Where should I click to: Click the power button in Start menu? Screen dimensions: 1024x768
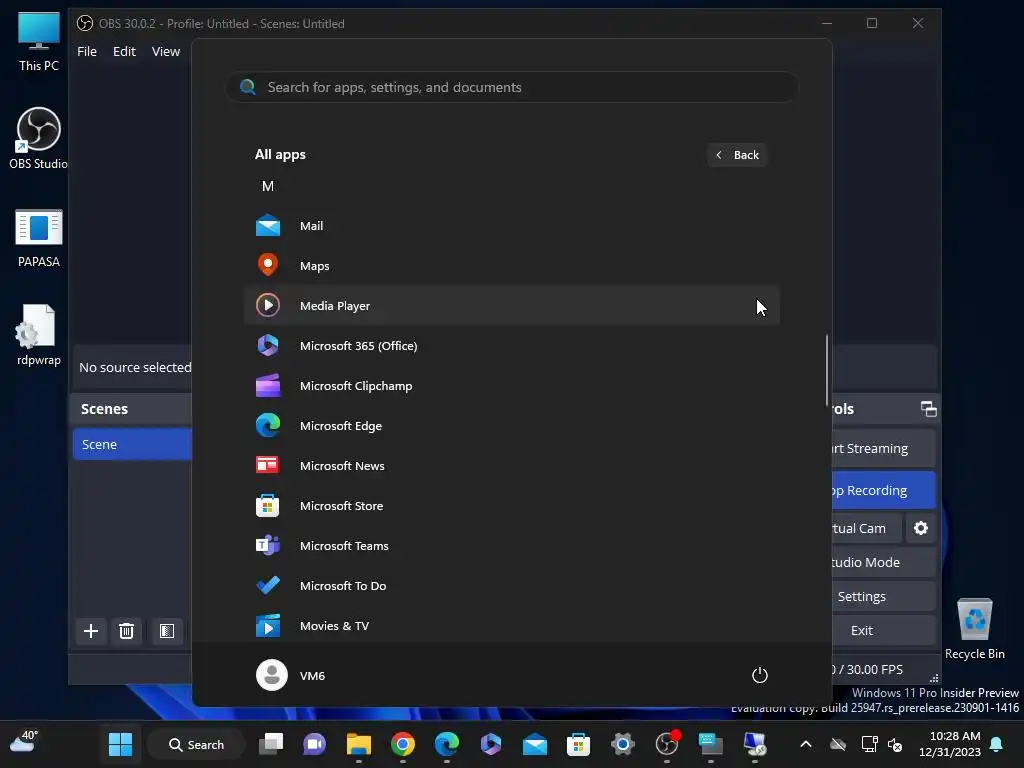[760, 675]
